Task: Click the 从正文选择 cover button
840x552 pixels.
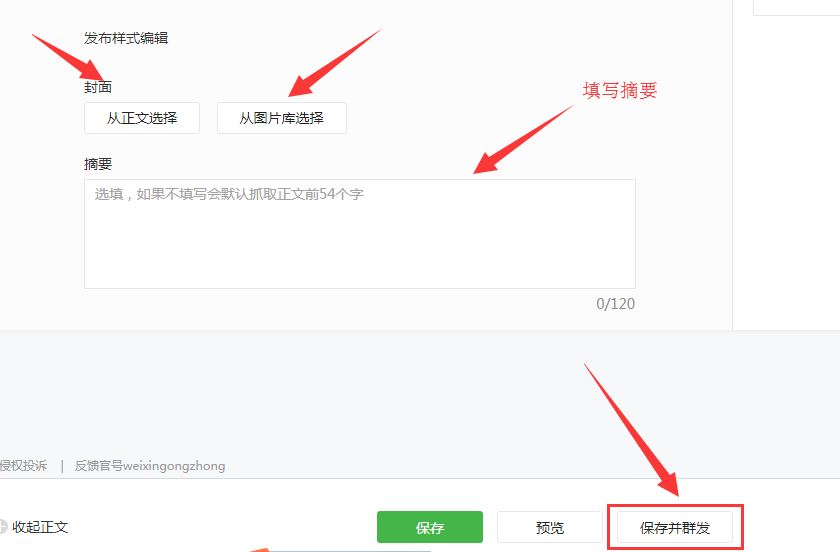Action: click(142, 118)
